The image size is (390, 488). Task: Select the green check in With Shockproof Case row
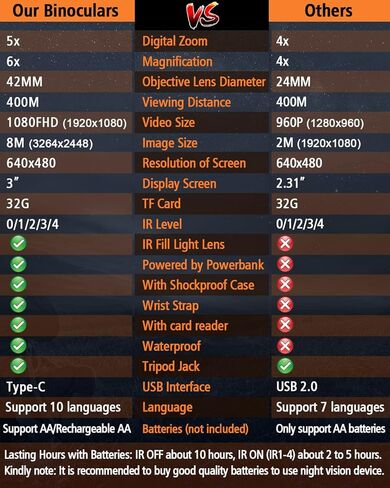(18, 284)
